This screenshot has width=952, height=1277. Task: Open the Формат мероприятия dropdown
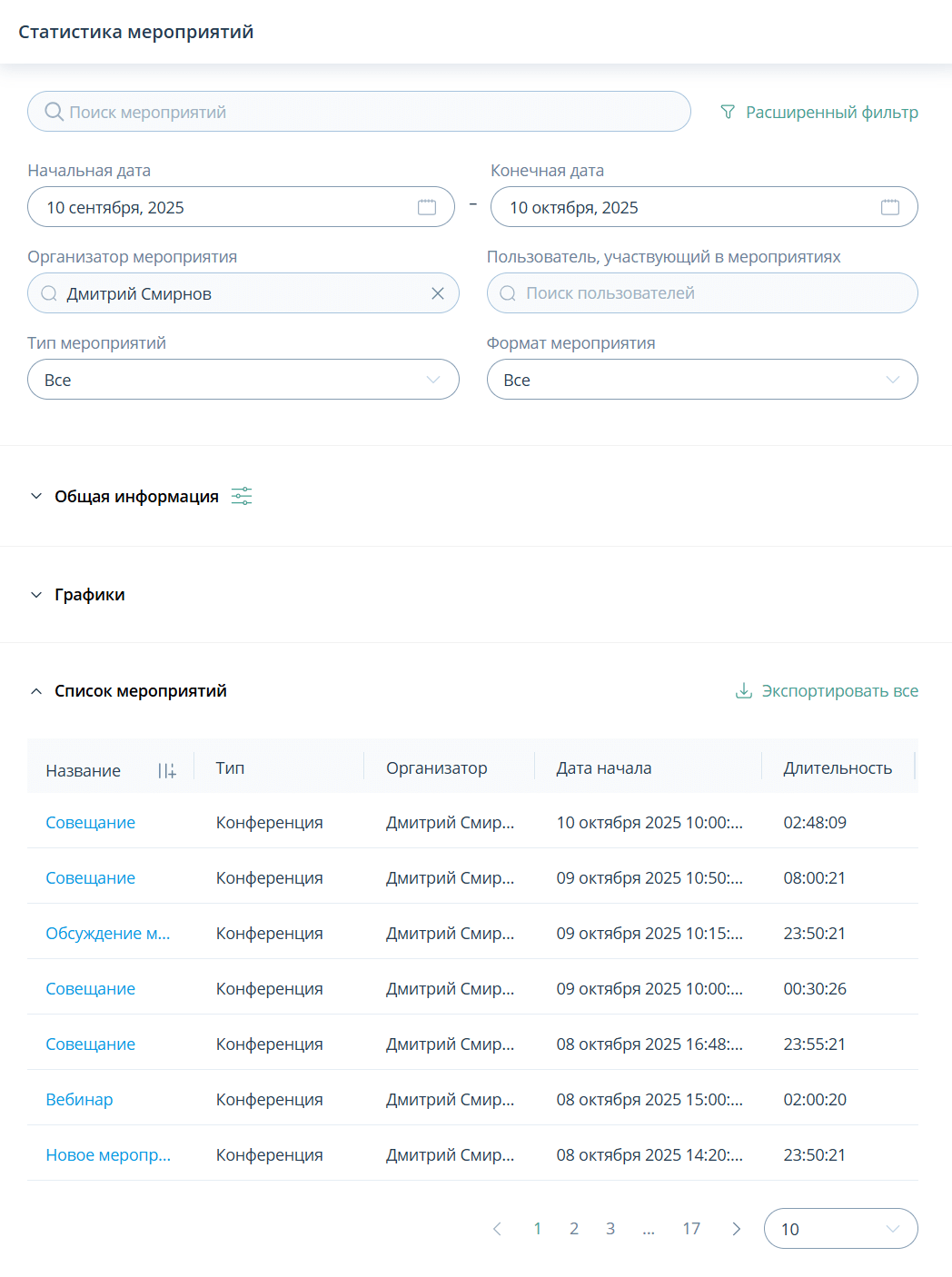(701, 380)
